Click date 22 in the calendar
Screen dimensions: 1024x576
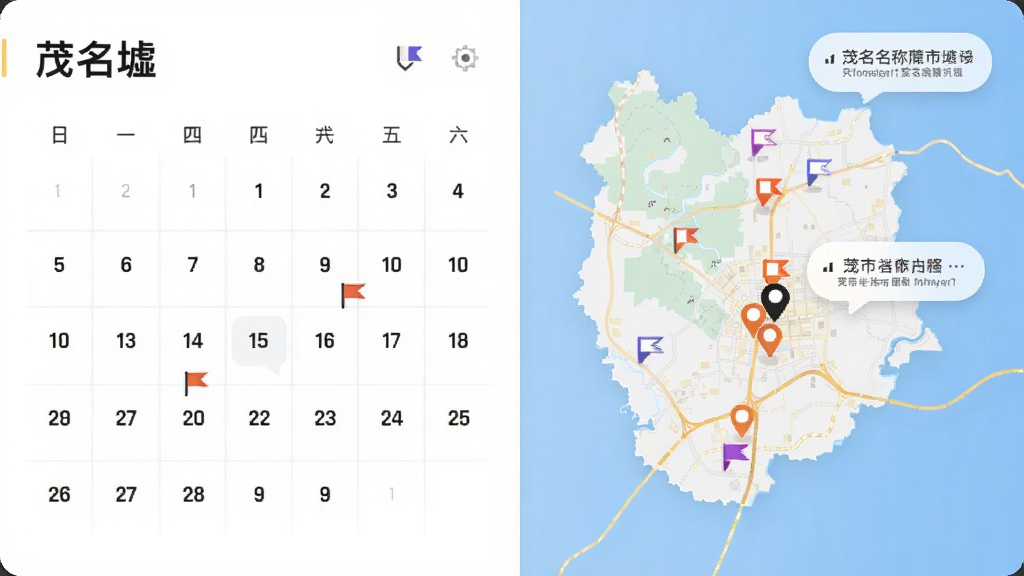[259, 419]
